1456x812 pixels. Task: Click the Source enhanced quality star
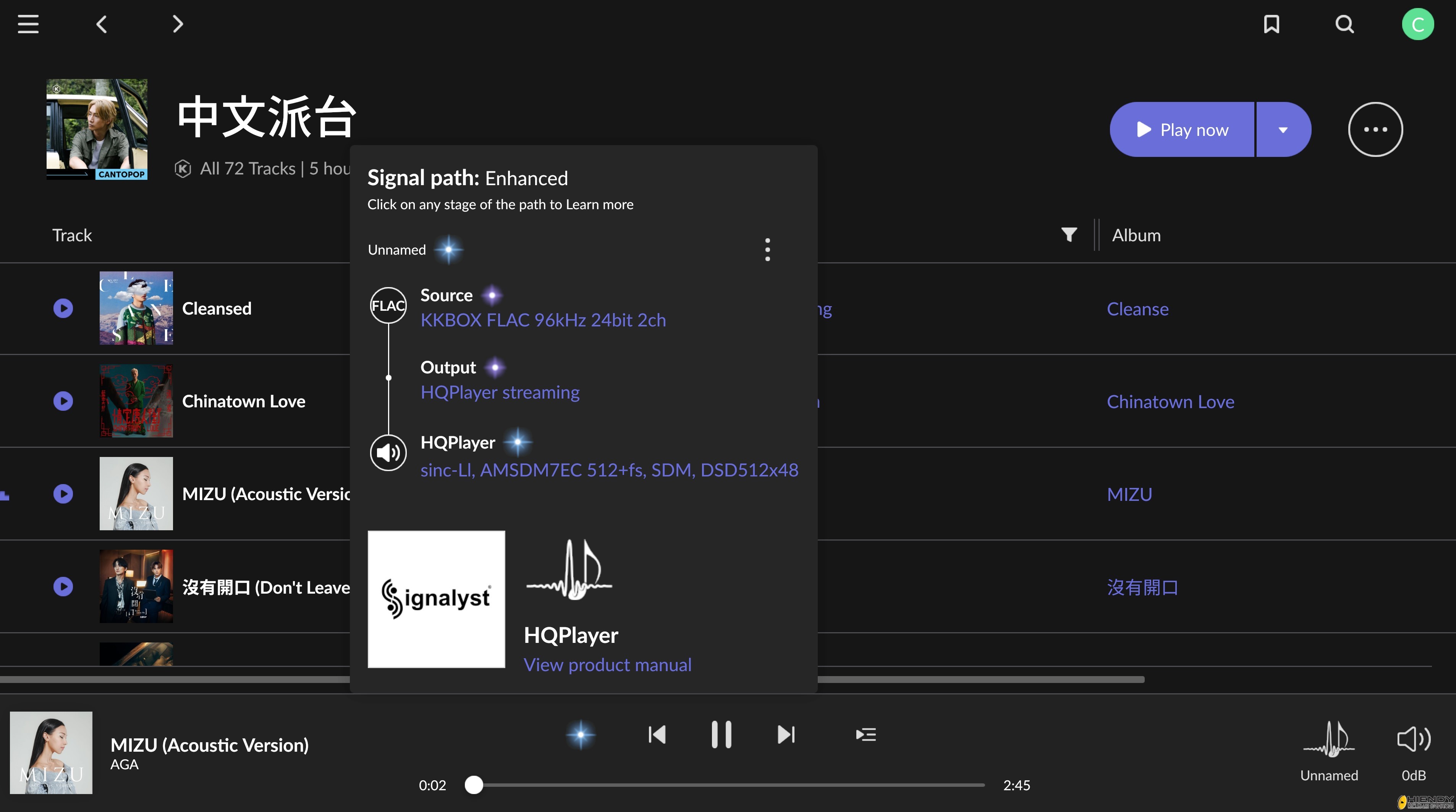pyautogui.click(x=492, y=295)
